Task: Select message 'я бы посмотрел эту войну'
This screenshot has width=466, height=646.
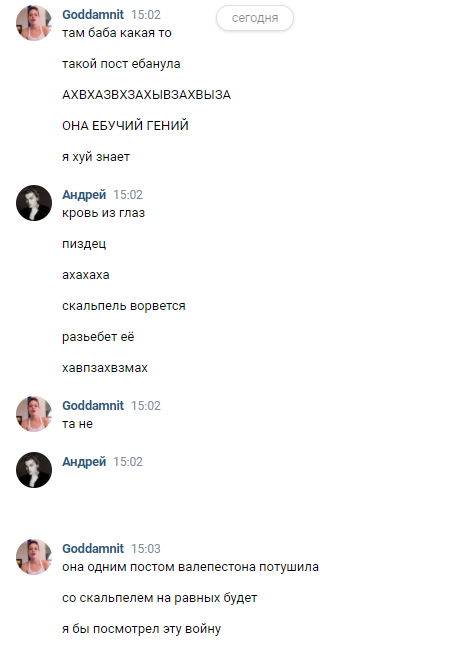Action: [x=141, y=629]
